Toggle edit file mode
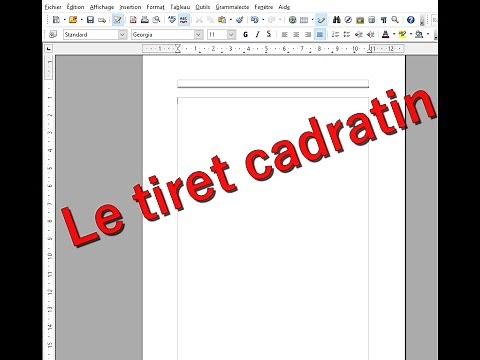 coord(117,20)
